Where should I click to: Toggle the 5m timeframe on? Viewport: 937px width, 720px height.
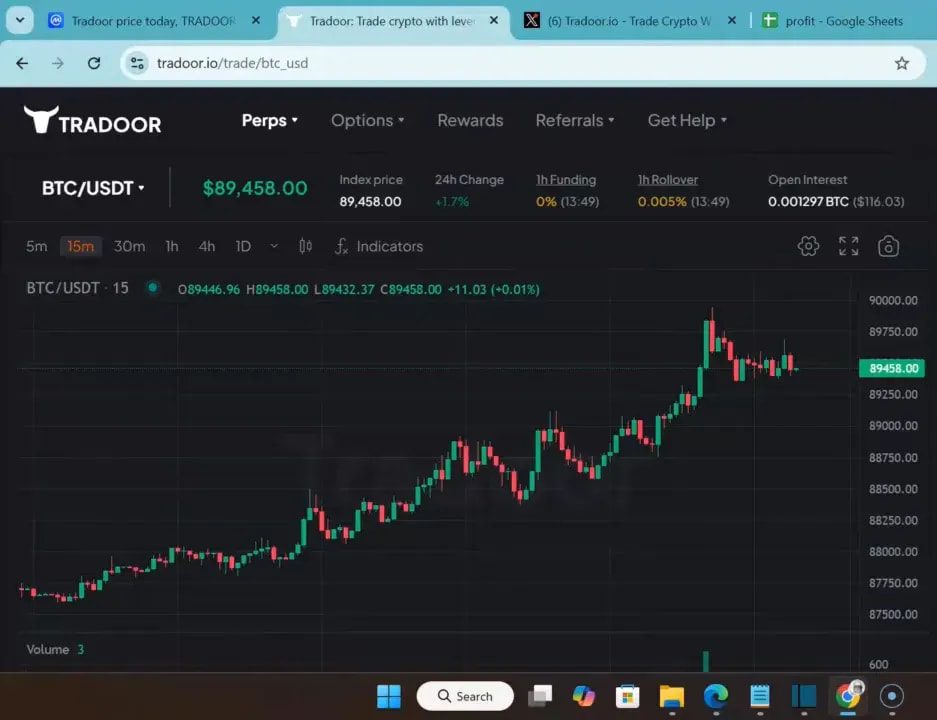(x=36, y=246)
